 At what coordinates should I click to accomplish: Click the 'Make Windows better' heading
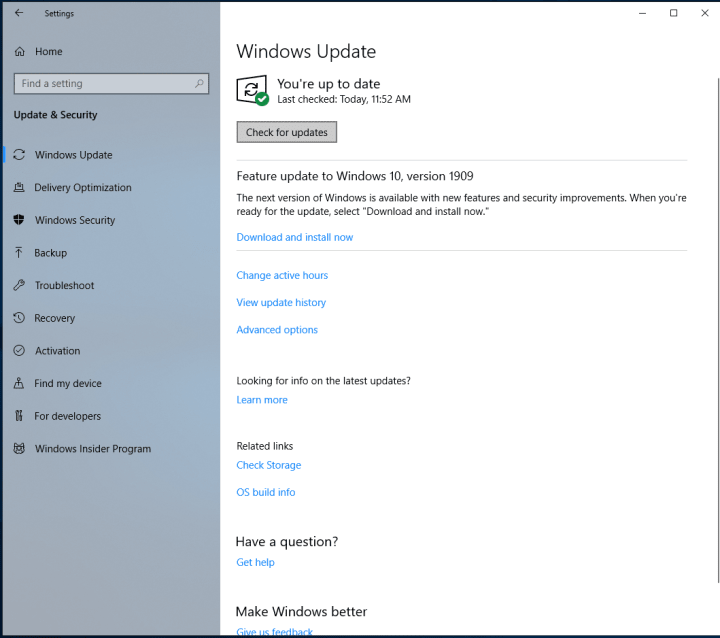point(301,611)
